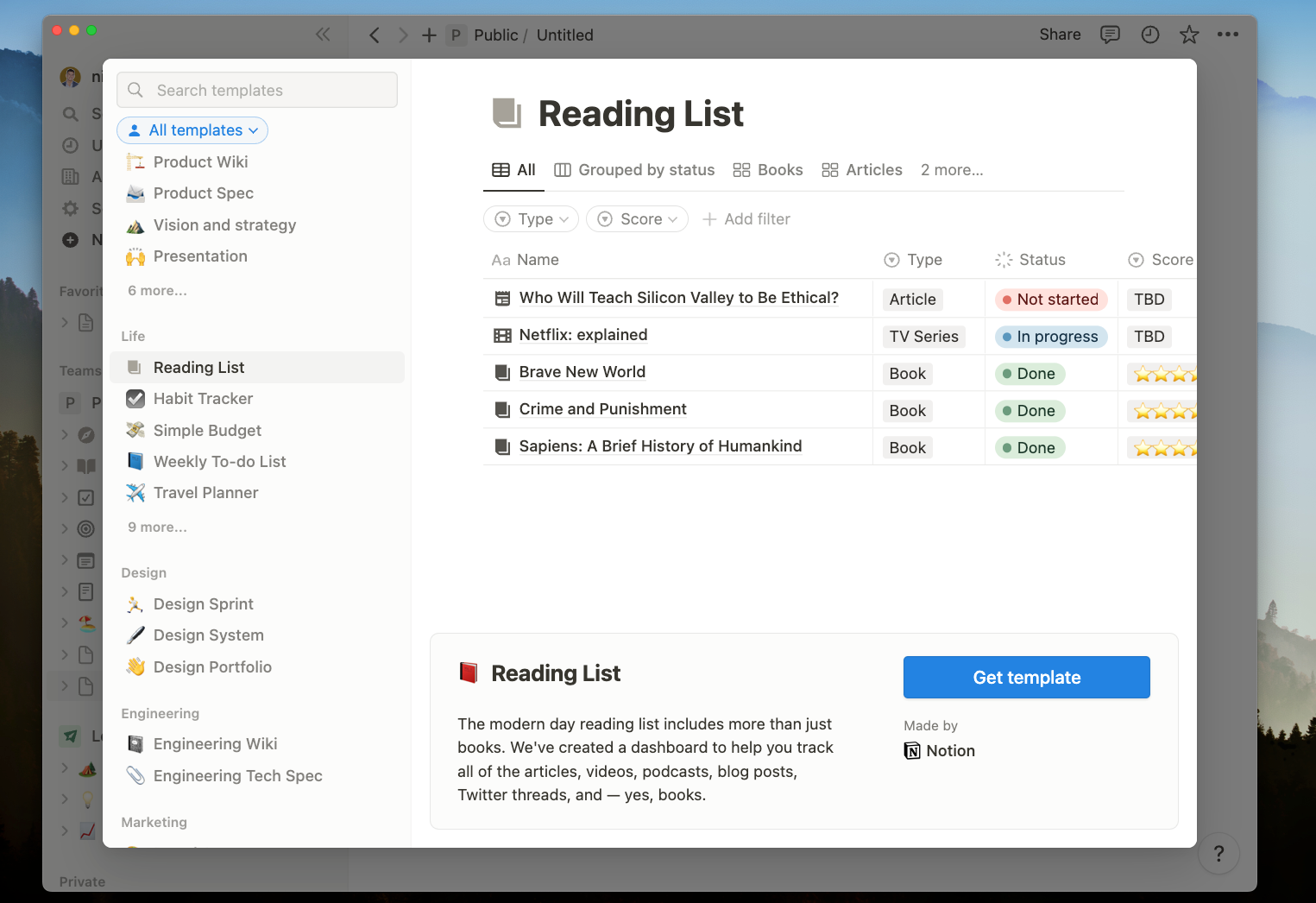This screenshot has height=903, width=1316.
Task: Click Design Portfolio waving hand icon
Action: click(135, 666)
